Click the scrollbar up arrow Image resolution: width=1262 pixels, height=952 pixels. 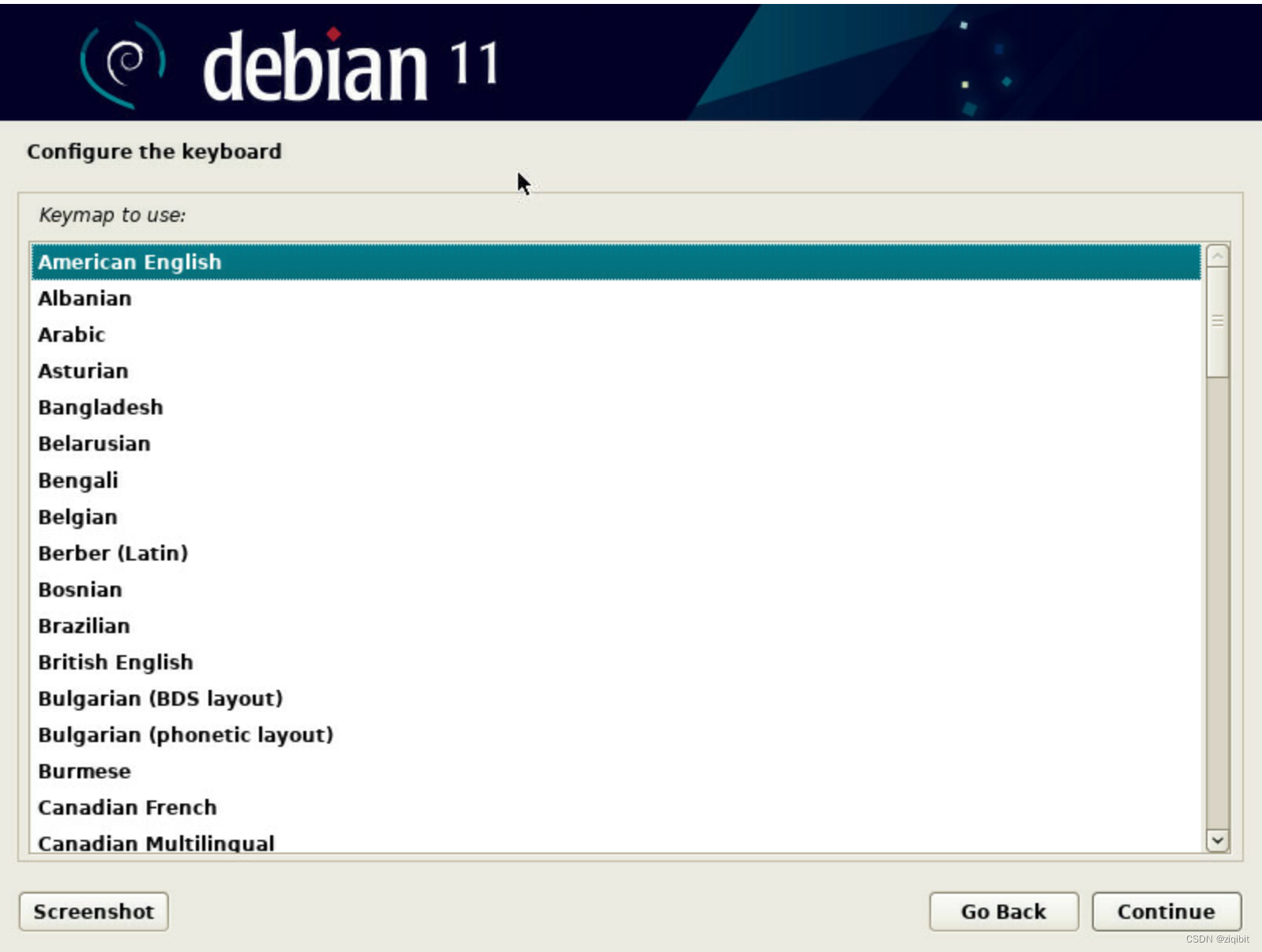1217,257
